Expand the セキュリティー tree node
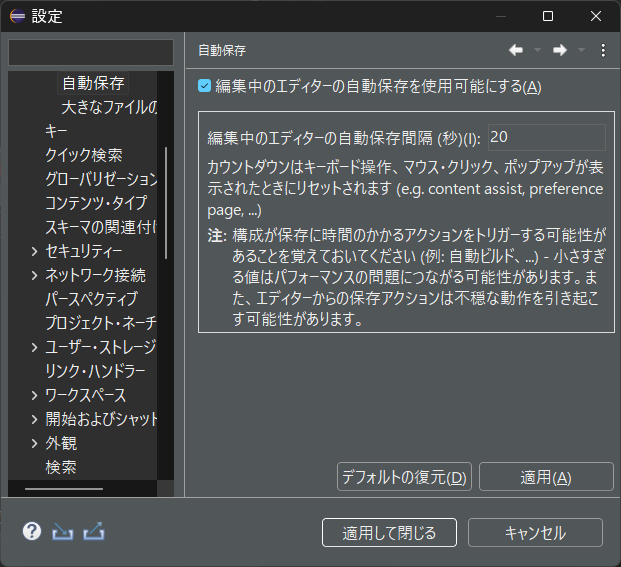 [x=35, y=251]
